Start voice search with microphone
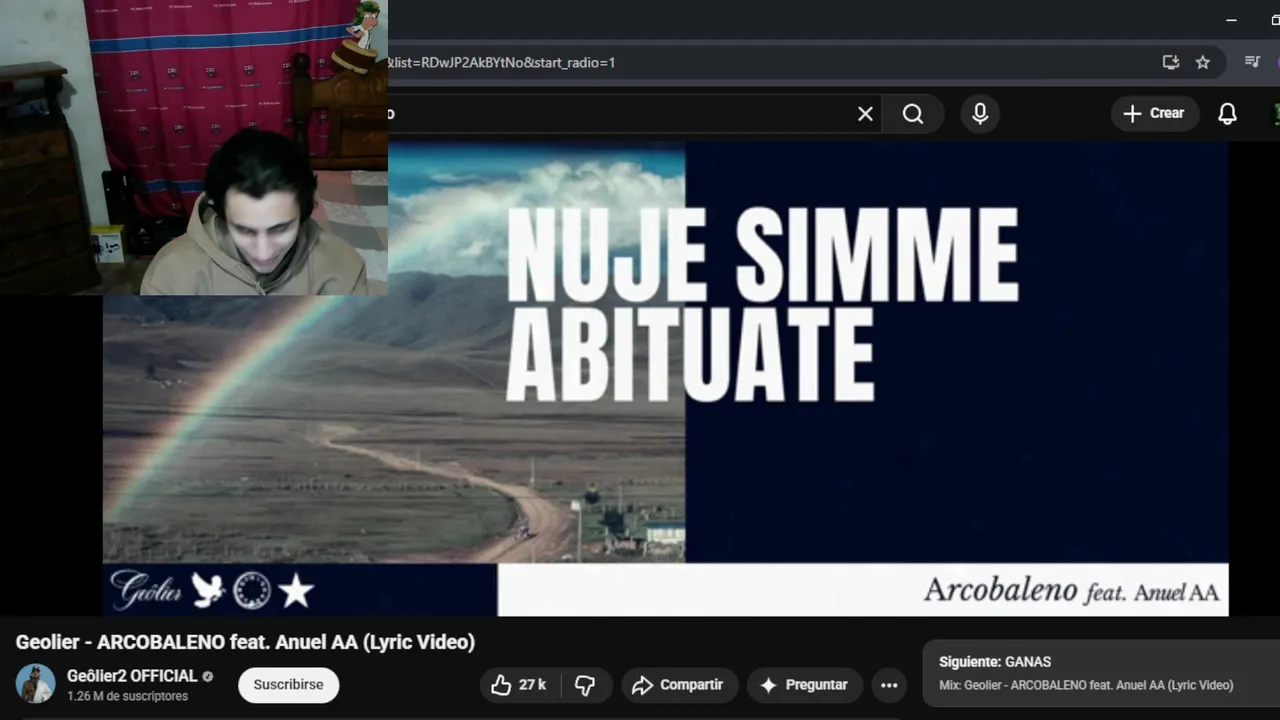Viewport: 1280px width, 720px height. [980, 114]
